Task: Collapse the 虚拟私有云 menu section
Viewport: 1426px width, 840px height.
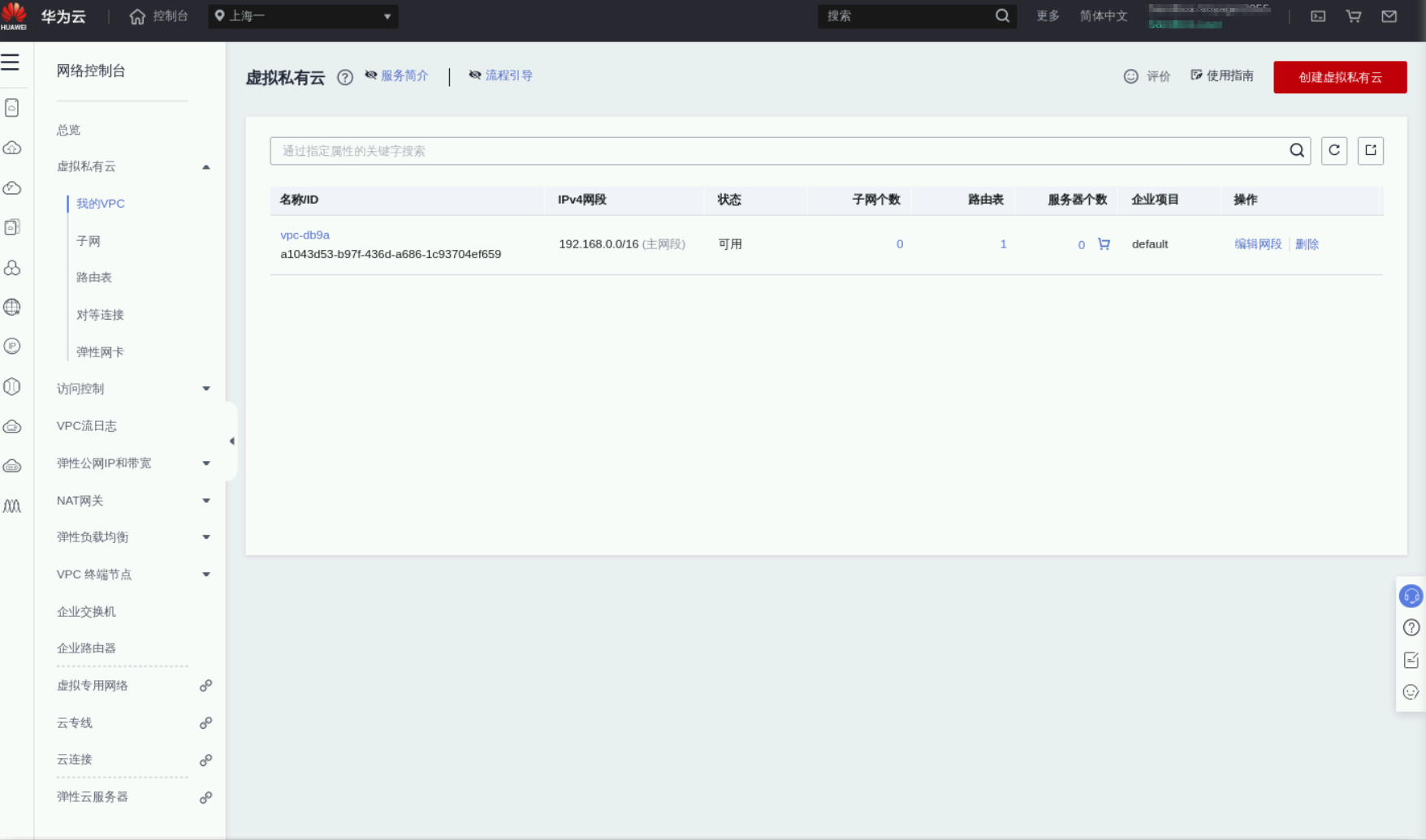Action: coord(206,167)
